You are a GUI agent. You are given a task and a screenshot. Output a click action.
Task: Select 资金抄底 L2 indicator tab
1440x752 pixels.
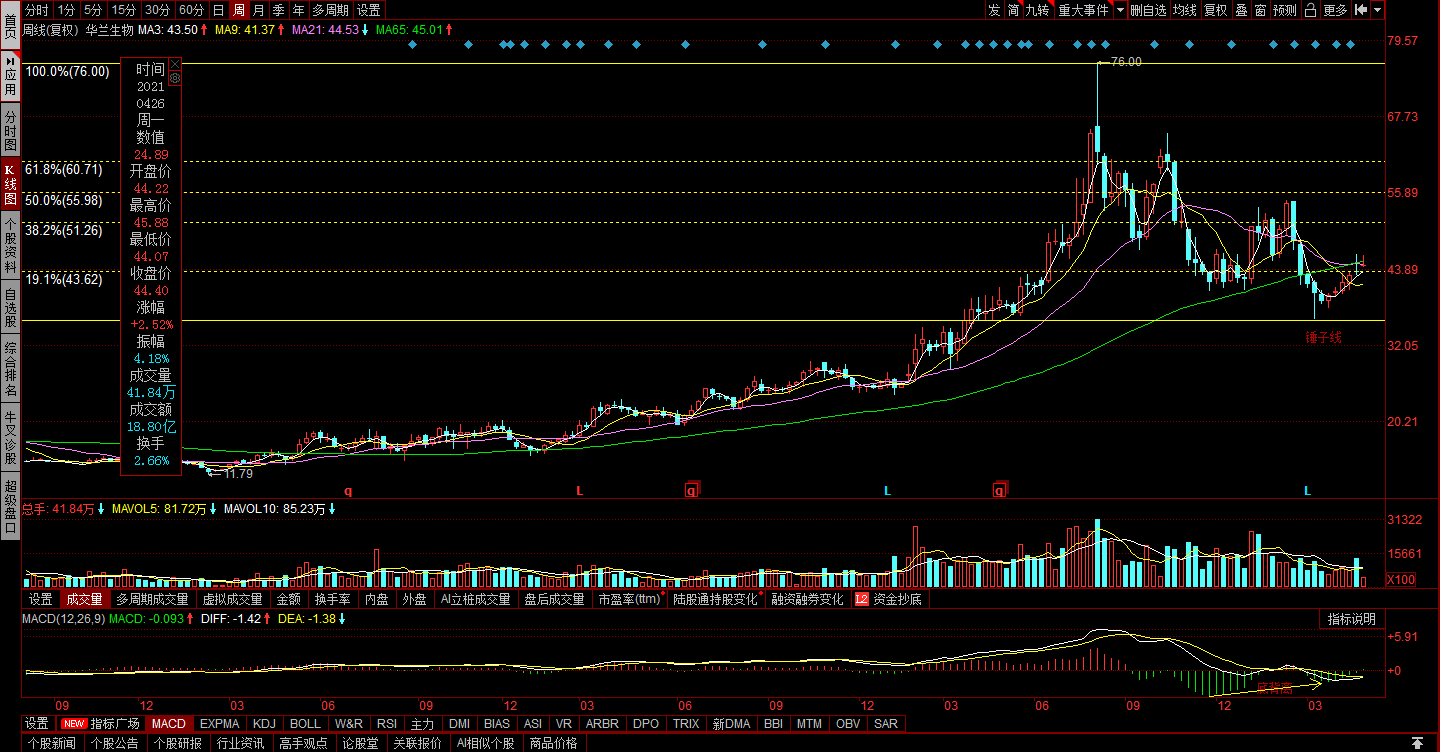[x=888, y=600]
